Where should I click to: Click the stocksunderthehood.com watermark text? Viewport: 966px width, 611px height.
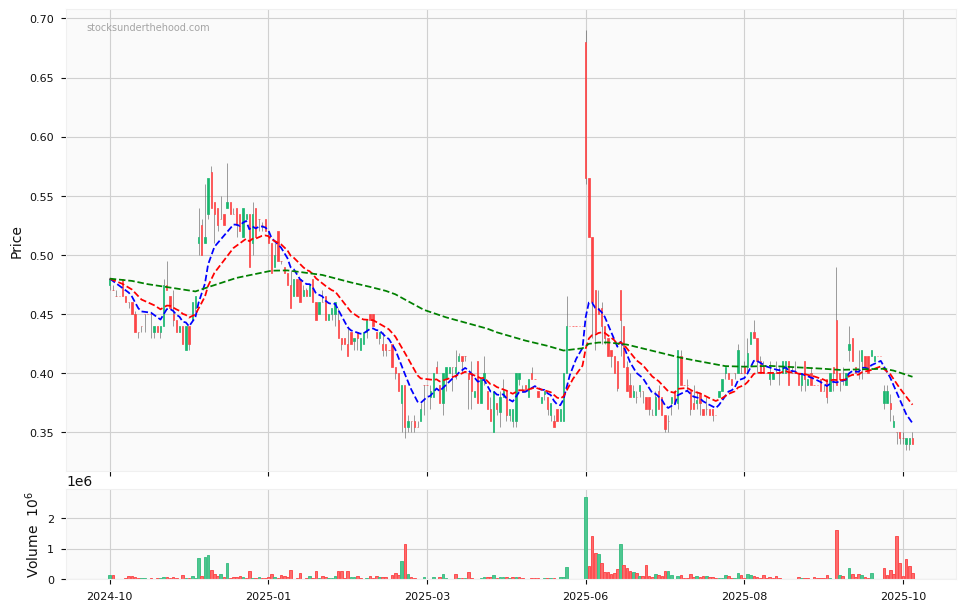148,28
